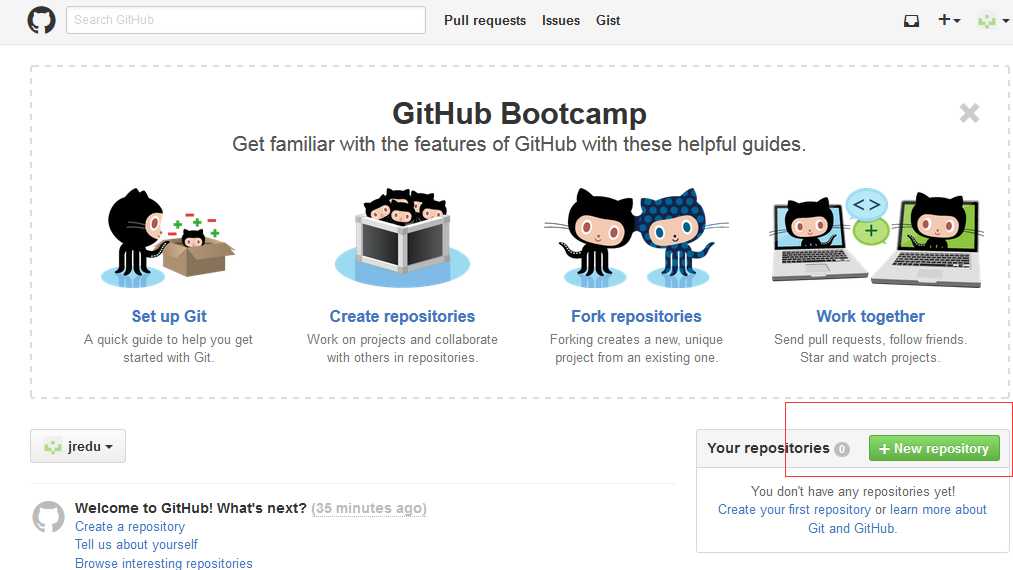Open Issues from the top navigation
Viewport: 1013px width, 570px height.
[561, 21]
